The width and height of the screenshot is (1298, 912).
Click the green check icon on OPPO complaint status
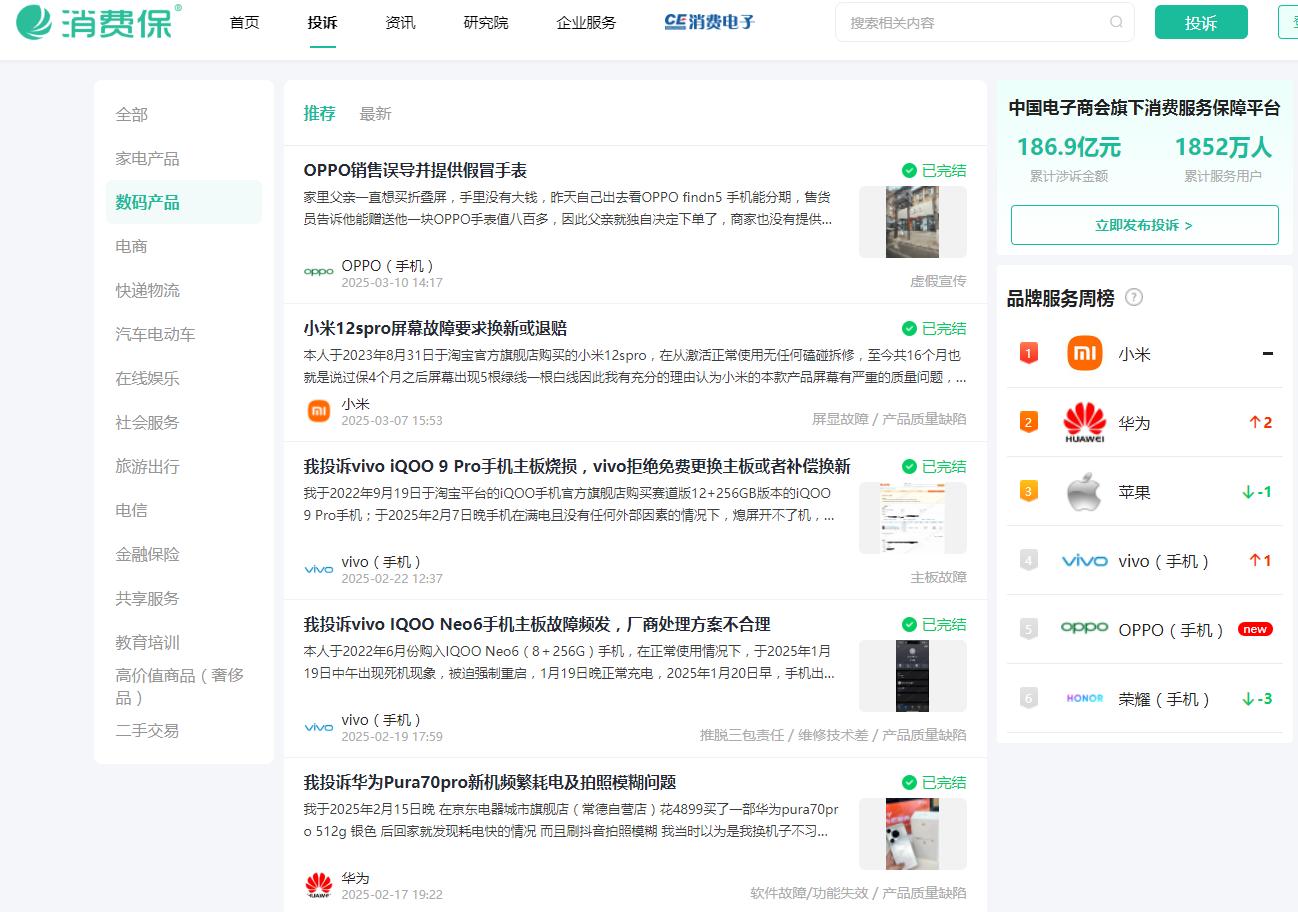(x=909, y=170)
